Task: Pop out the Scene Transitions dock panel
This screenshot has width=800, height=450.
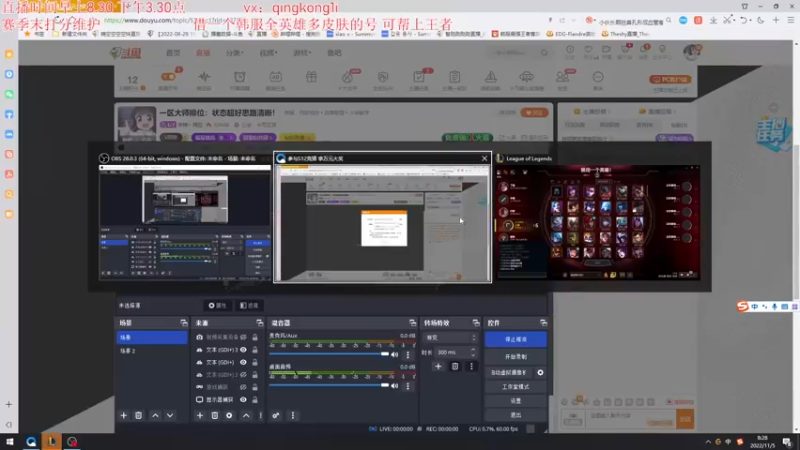Action: [476, 322]
